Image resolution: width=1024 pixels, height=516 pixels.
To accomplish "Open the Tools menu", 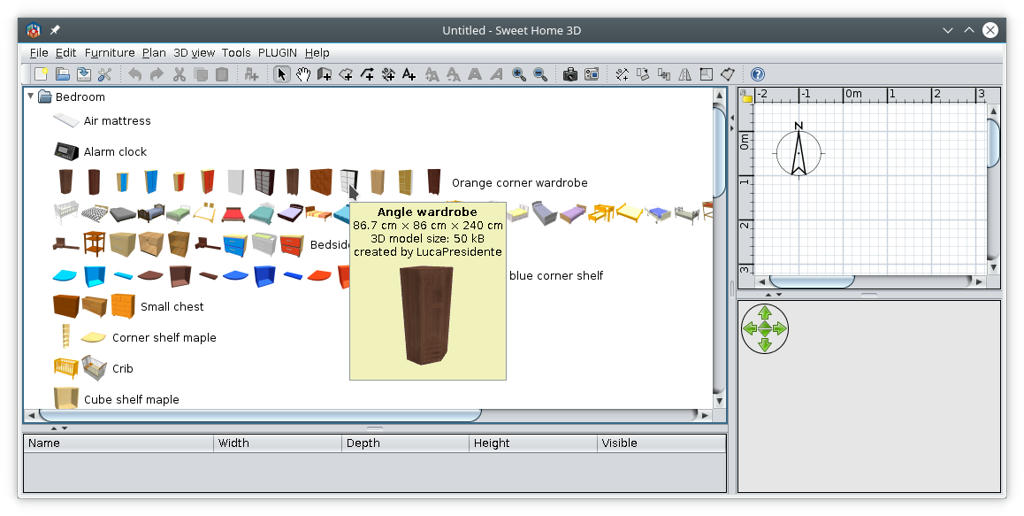I will [236, 53].
